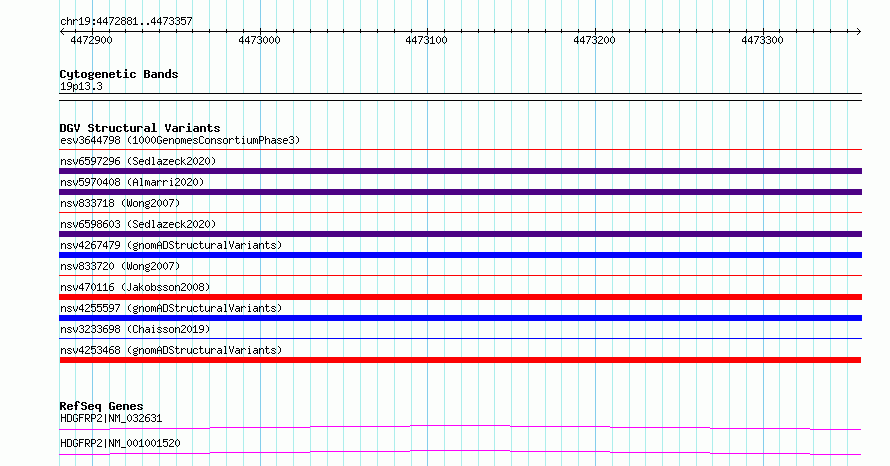Select the esv3644798 thin red variant line
Screen dimensions: 890x466
pos(460,150)
